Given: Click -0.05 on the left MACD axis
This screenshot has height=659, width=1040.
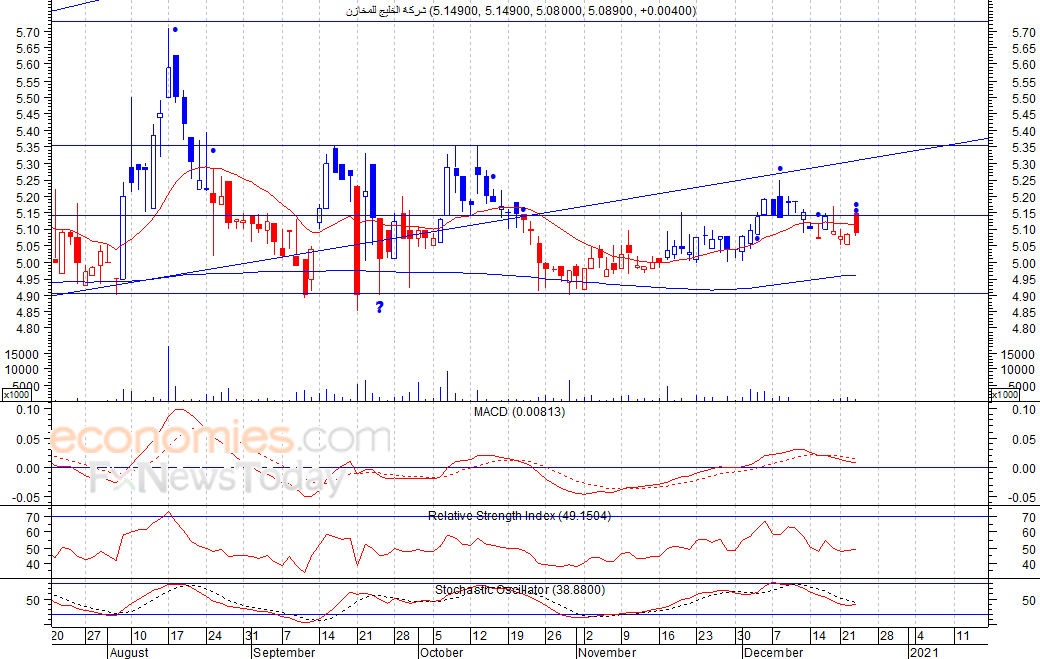Looking at the screenshot, I should click(27, 497).
